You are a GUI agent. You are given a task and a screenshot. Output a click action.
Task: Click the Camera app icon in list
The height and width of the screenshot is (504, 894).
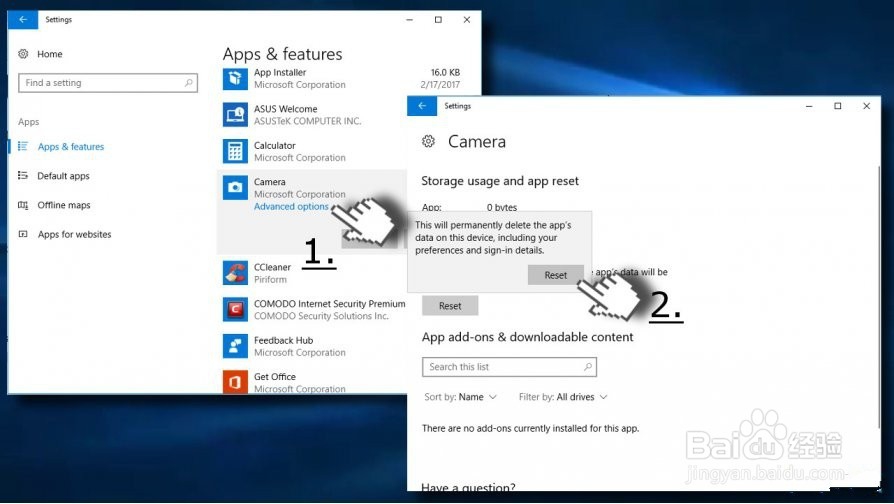point(235,188)
